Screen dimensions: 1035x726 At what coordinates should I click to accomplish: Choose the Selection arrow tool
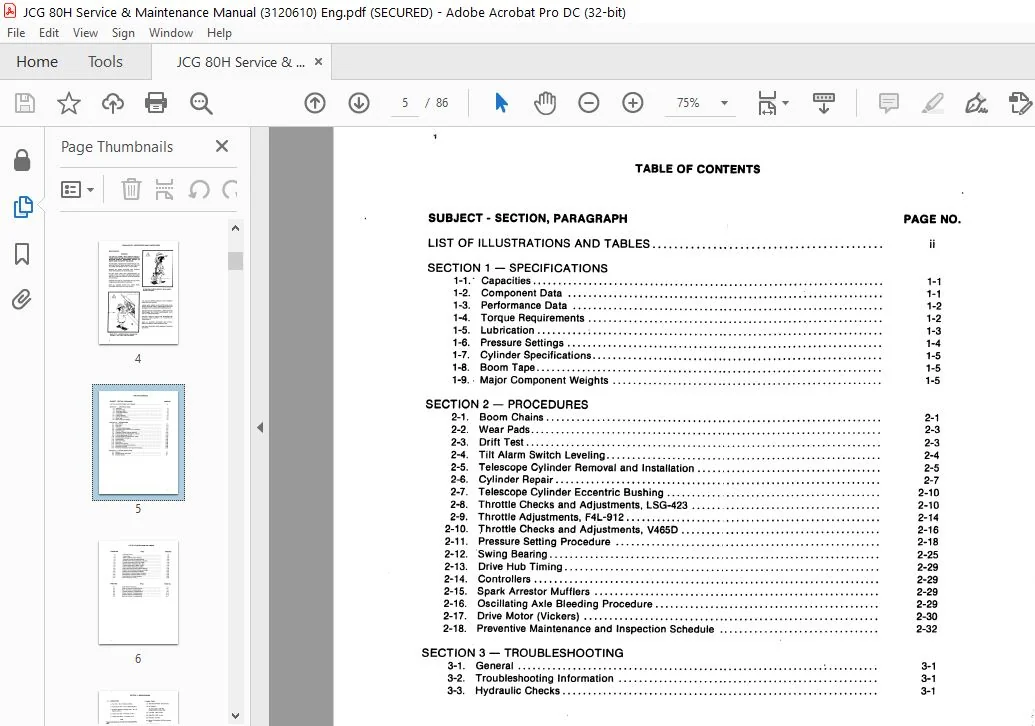(502, 103)
